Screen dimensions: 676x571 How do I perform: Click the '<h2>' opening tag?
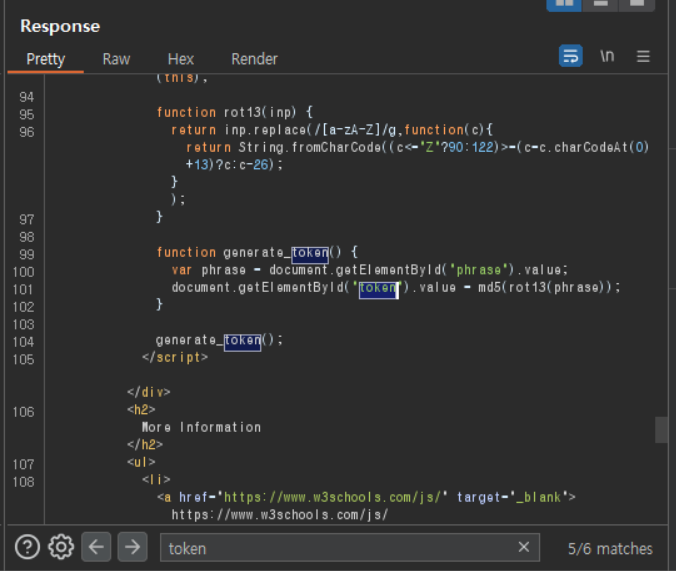tap(141, 410)
